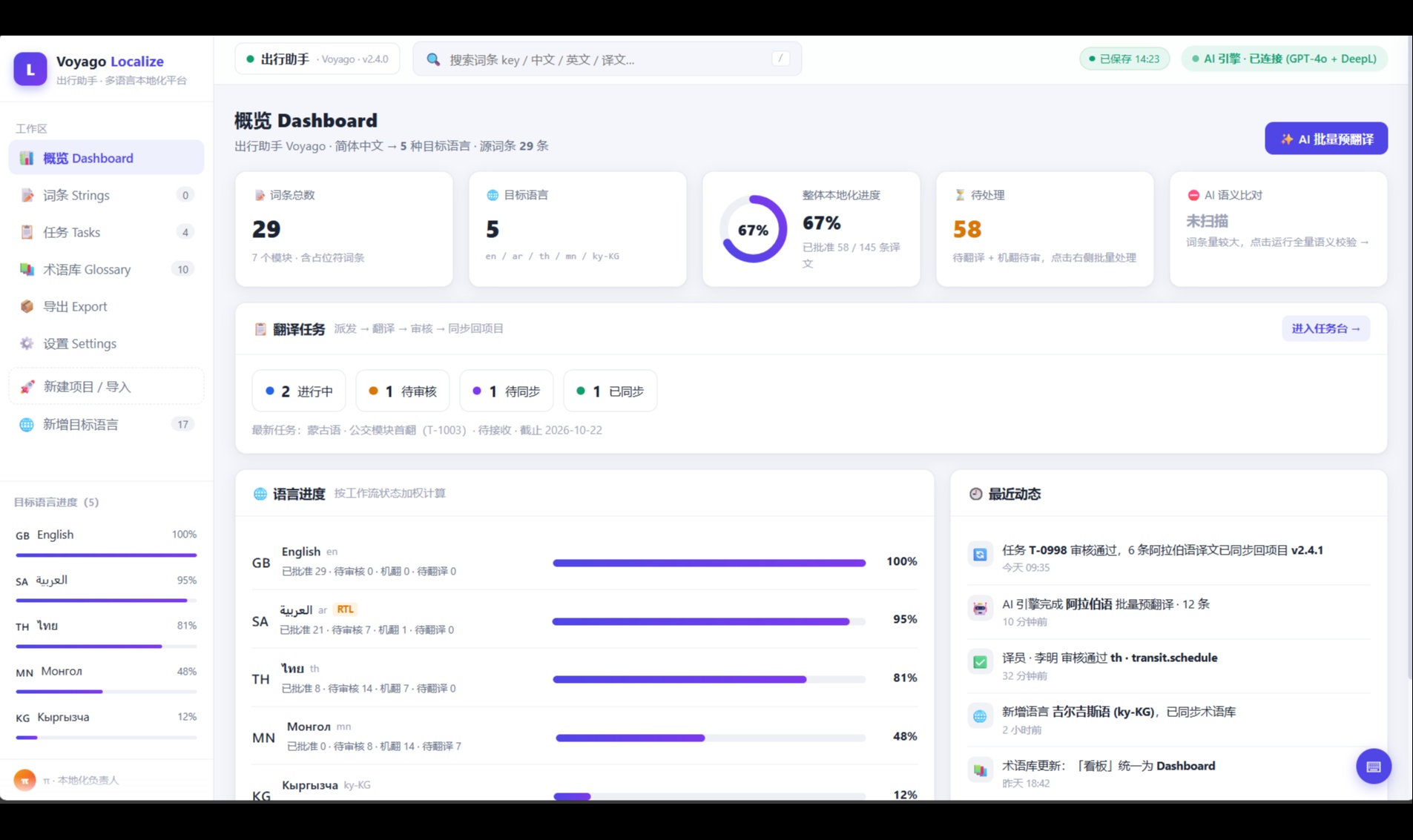Click the 67% progress ring

[x=753, y=229]
